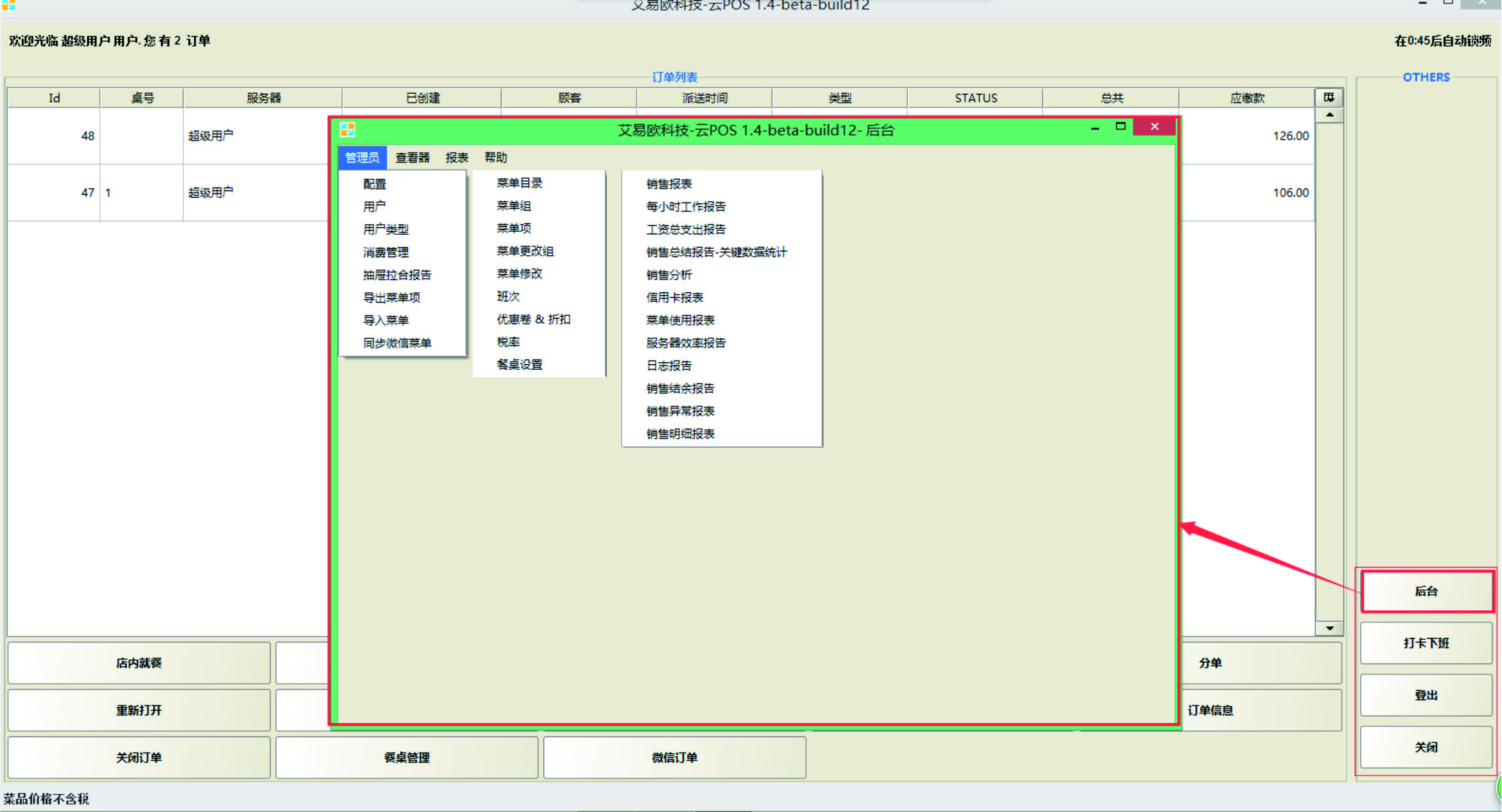Image resolution: width=1502 pixels, height=812 pixels.
Task: Select 税率 entry
Action: coord(508,342)
